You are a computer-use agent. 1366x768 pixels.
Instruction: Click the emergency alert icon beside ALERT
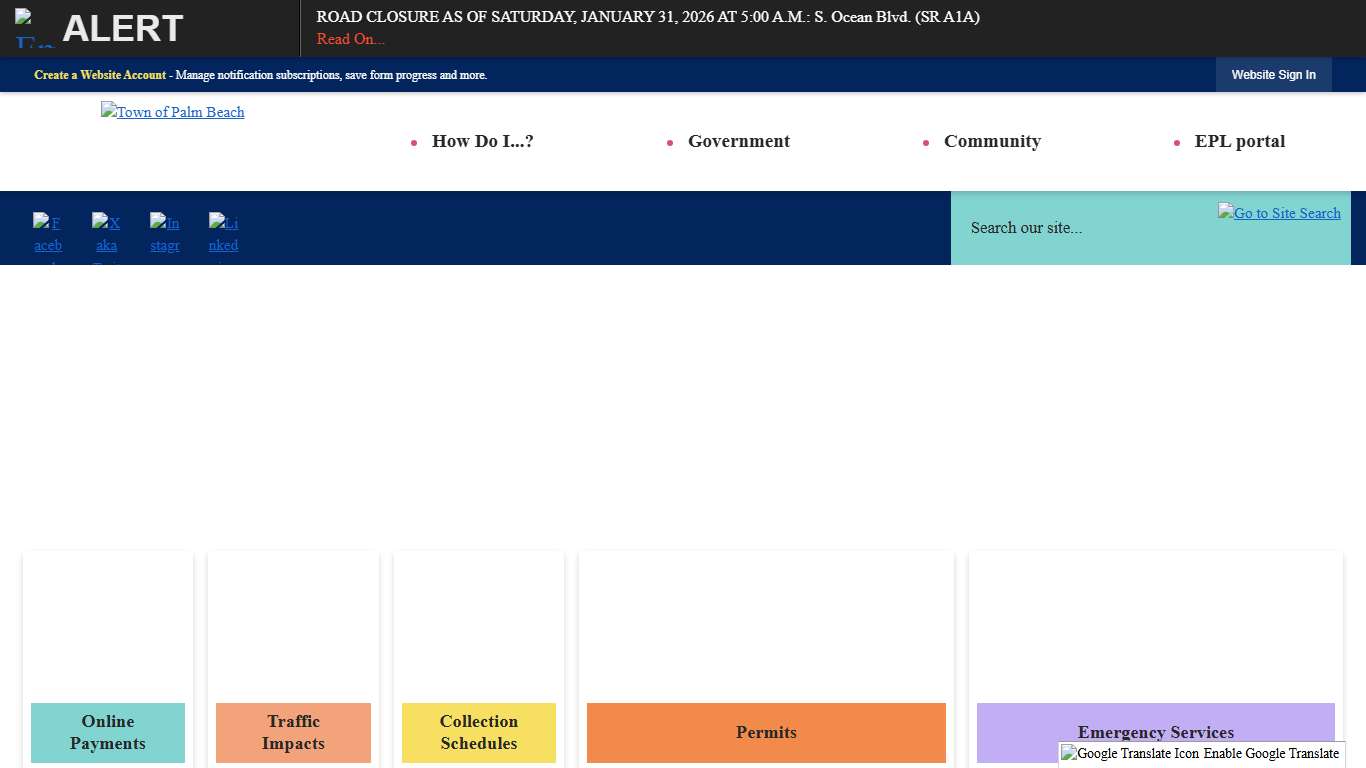(34, 29)
